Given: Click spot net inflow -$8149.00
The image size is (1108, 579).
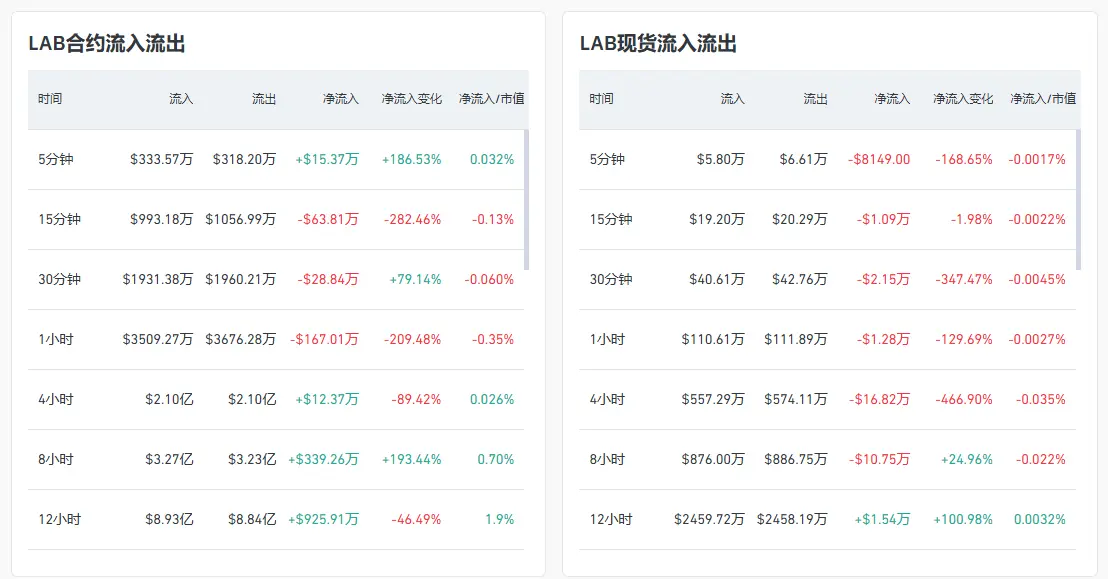Looking at the screenshot, I should 880,159.
